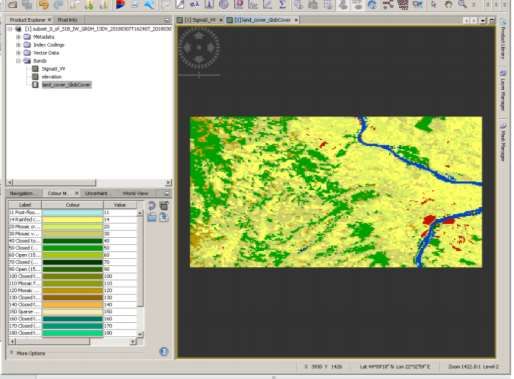Click the Label column header
Image resolution: width=514 pixels, height=379 pixels.
pos(25,205)
